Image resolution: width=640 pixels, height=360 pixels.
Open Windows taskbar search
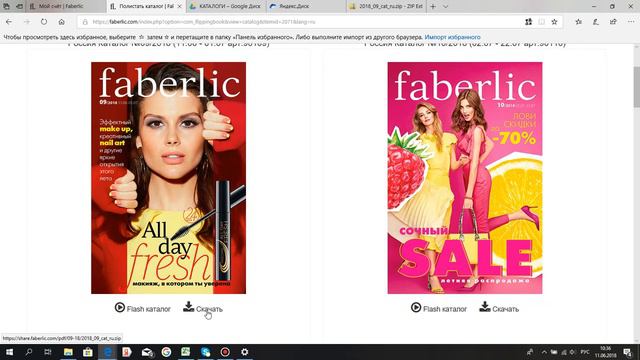(x=29, y=352)
